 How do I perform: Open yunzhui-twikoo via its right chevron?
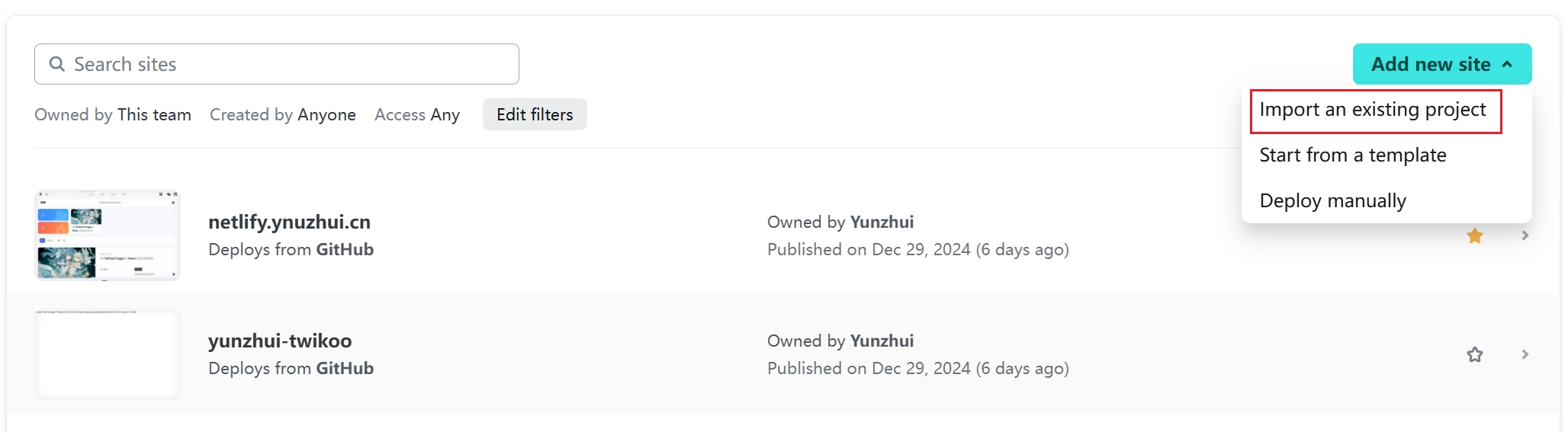coord(1525,354)
